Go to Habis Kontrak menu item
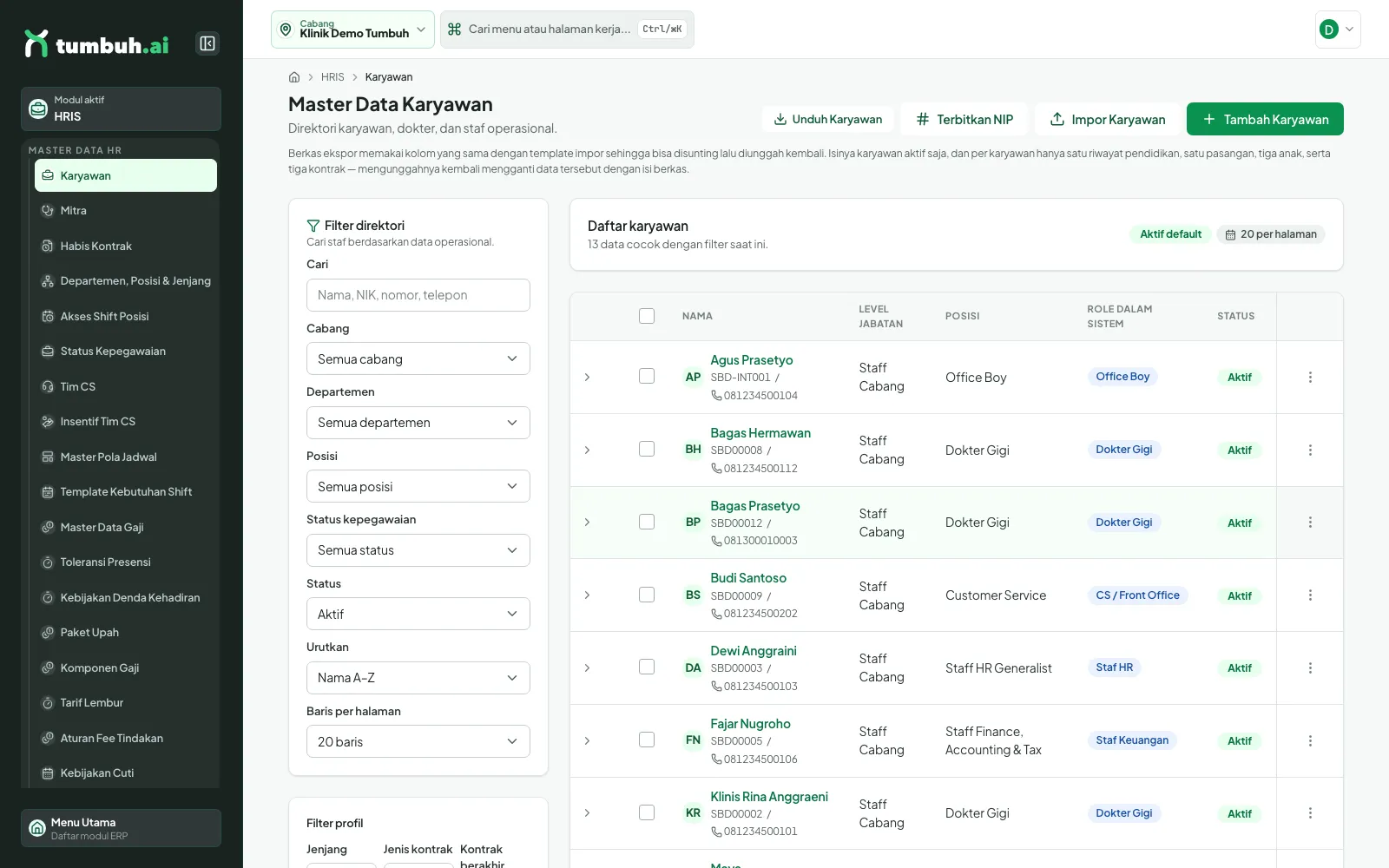Image resolution: width=1389 pixels, height=868 pixels. tap(126, 247)
